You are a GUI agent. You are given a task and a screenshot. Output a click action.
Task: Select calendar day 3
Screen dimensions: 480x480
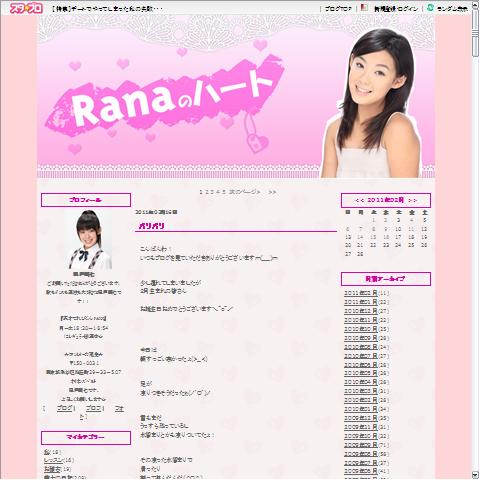(398, 220)
